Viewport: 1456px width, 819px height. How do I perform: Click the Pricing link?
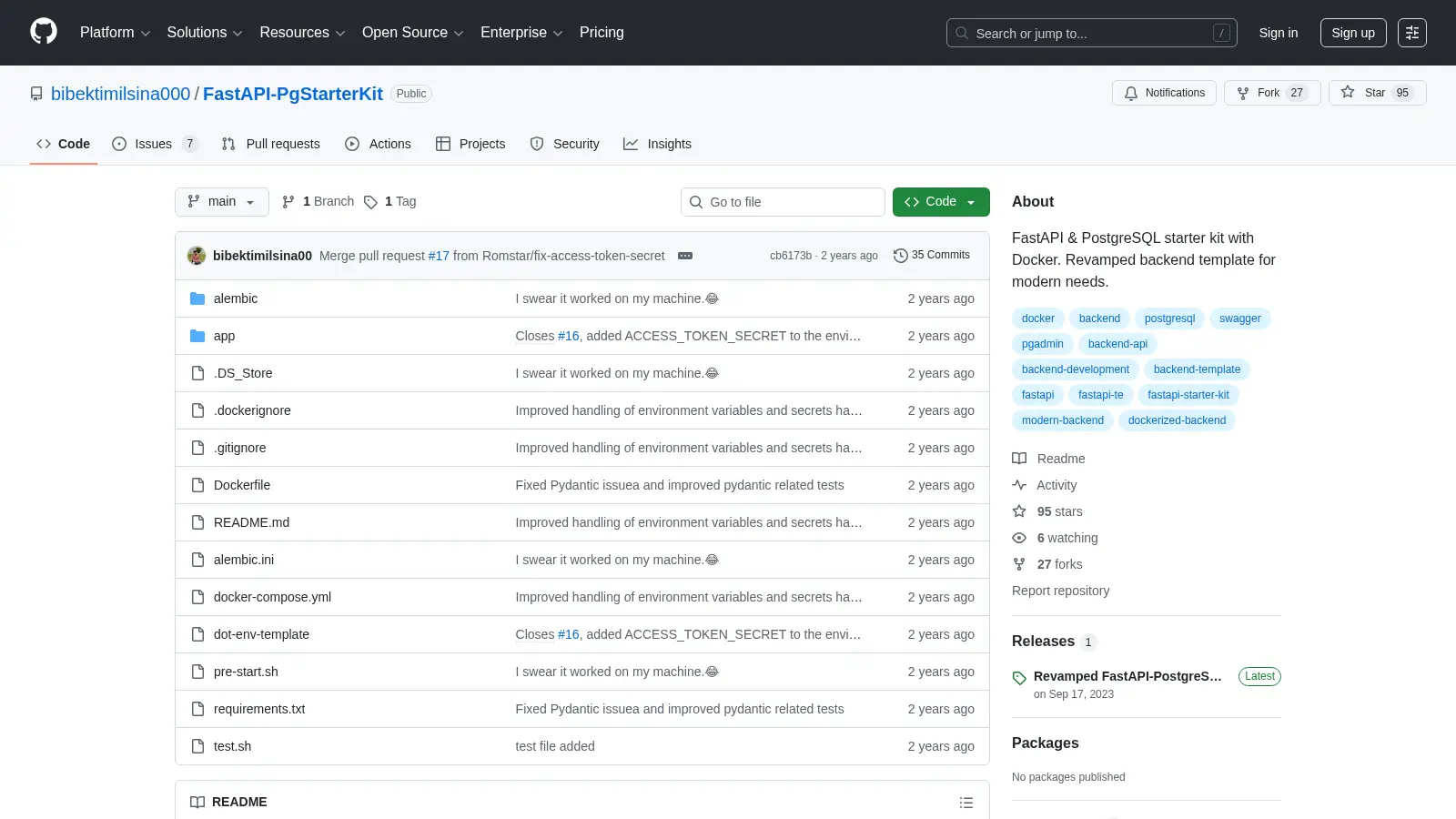click(x=602, y=33)
